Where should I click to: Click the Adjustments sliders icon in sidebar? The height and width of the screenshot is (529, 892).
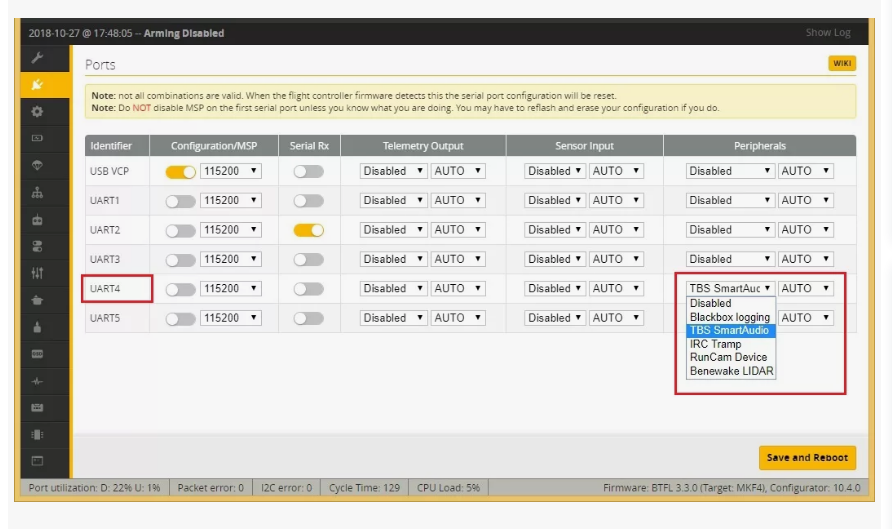coord(38,272)
